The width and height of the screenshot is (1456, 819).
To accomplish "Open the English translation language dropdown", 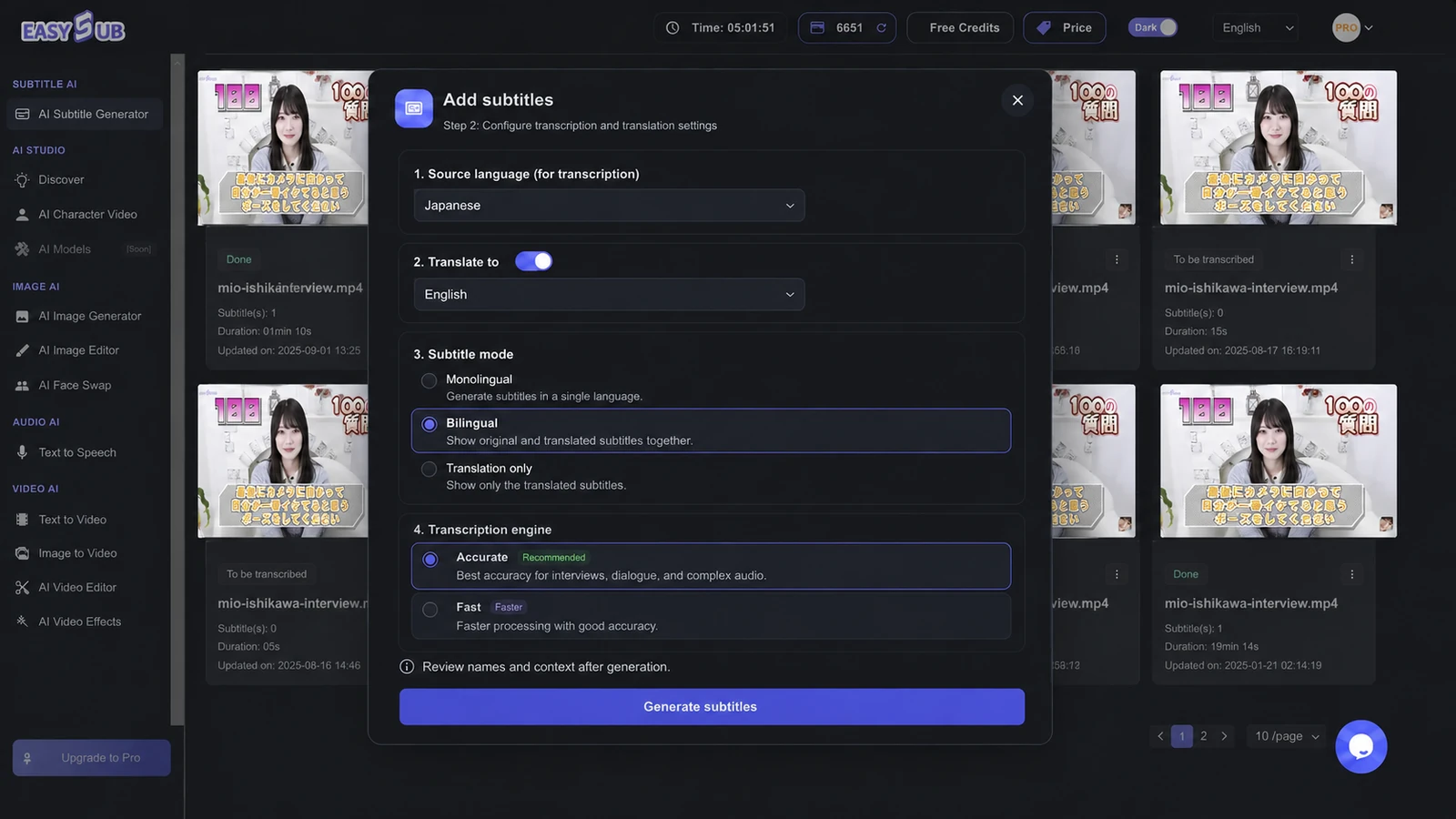I will [609, 295].
